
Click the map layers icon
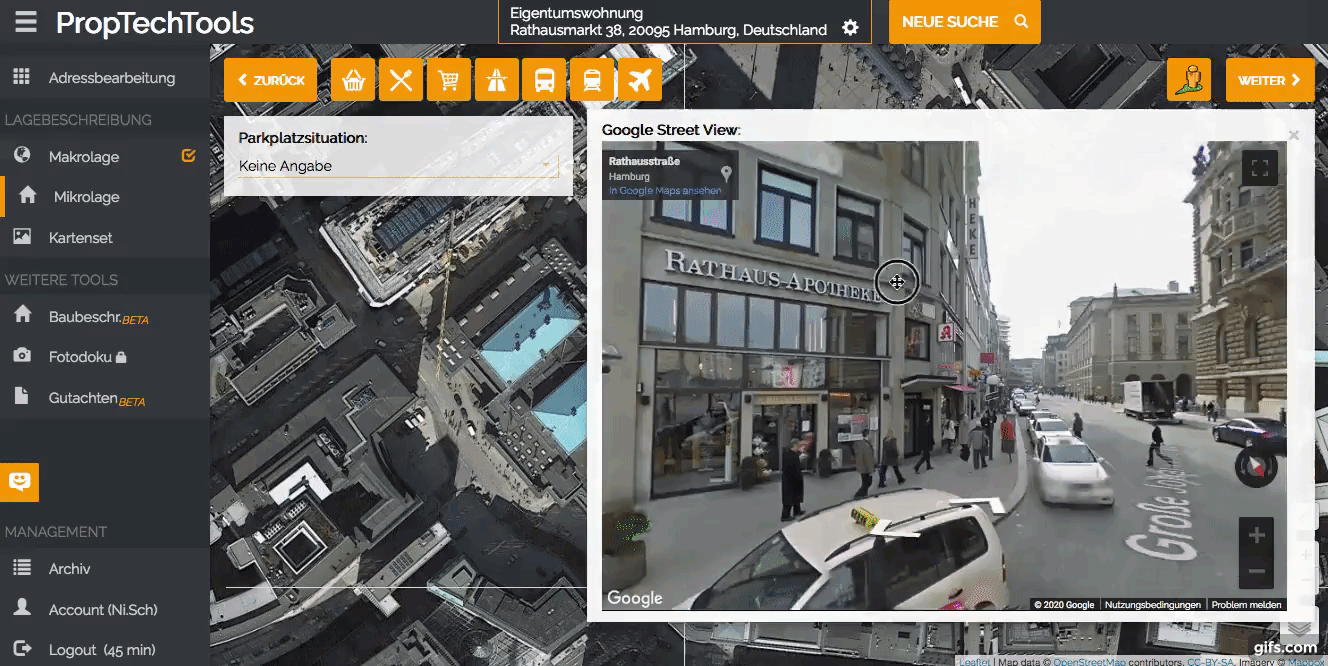1299,626
